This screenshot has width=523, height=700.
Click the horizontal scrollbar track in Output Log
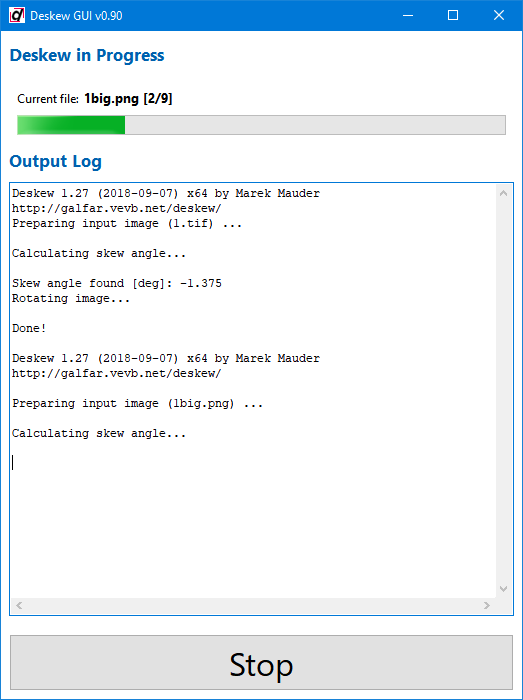[253, 606]
